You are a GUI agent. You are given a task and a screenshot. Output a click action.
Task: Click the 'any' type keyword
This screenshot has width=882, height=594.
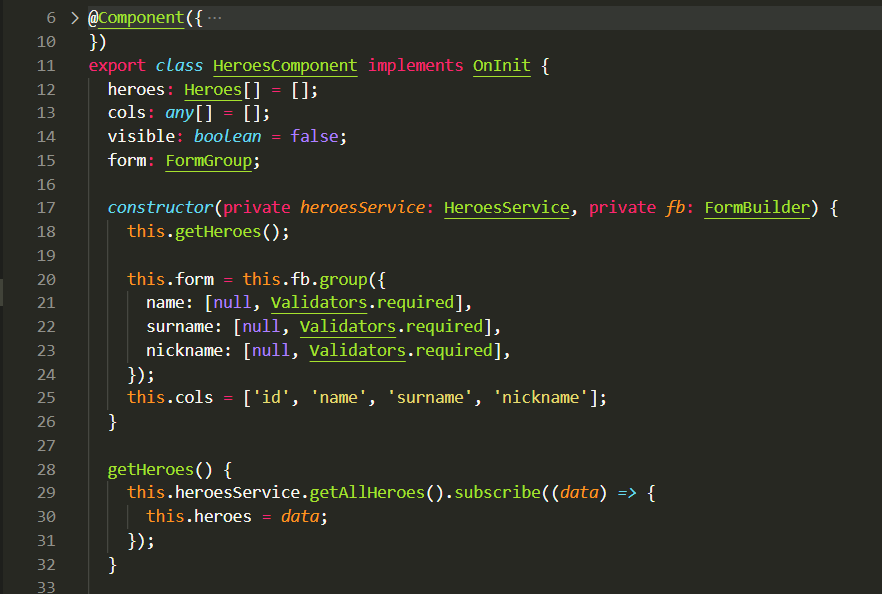point(179,113)
